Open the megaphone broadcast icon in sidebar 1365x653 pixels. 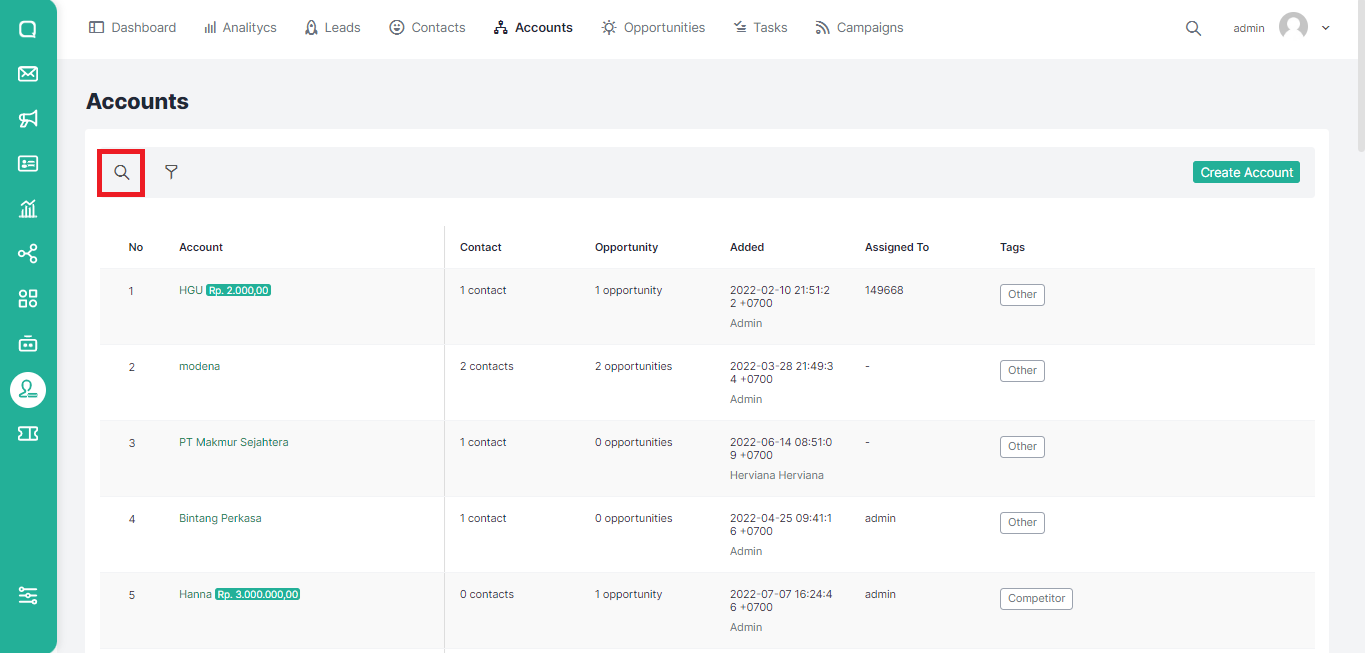pos(28,119)
